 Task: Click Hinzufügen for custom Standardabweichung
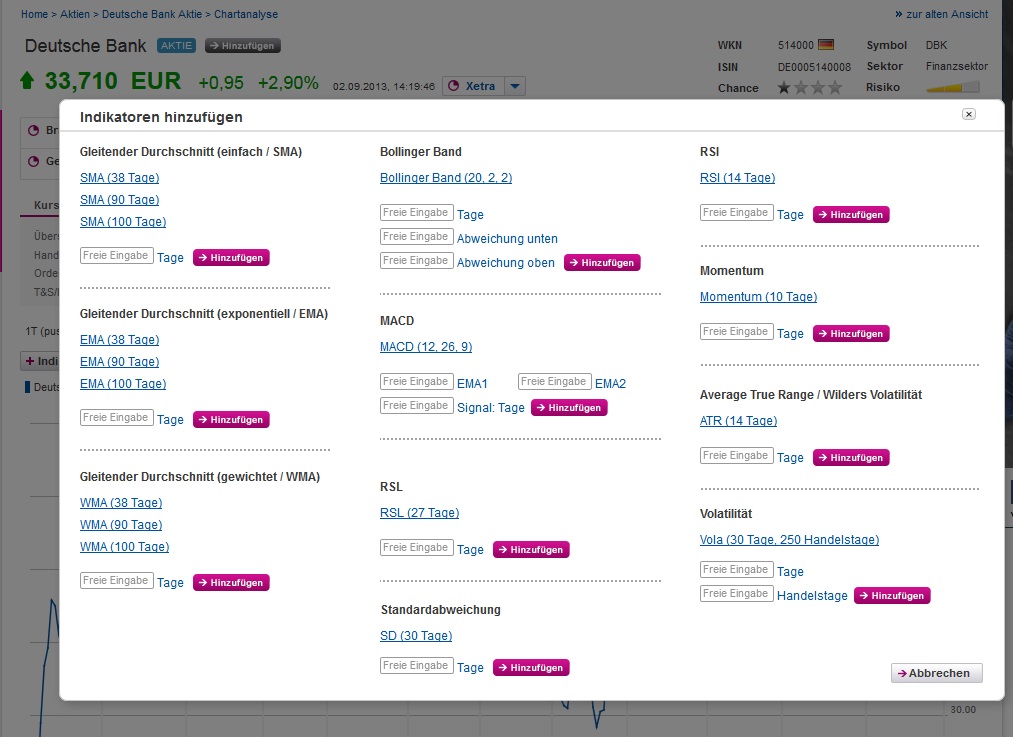click(531, 668)
